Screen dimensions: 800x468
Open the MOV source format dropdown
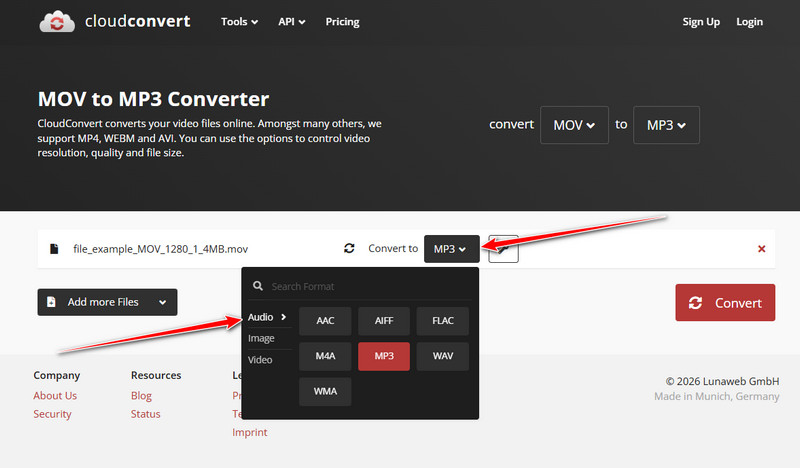[574, 125]
